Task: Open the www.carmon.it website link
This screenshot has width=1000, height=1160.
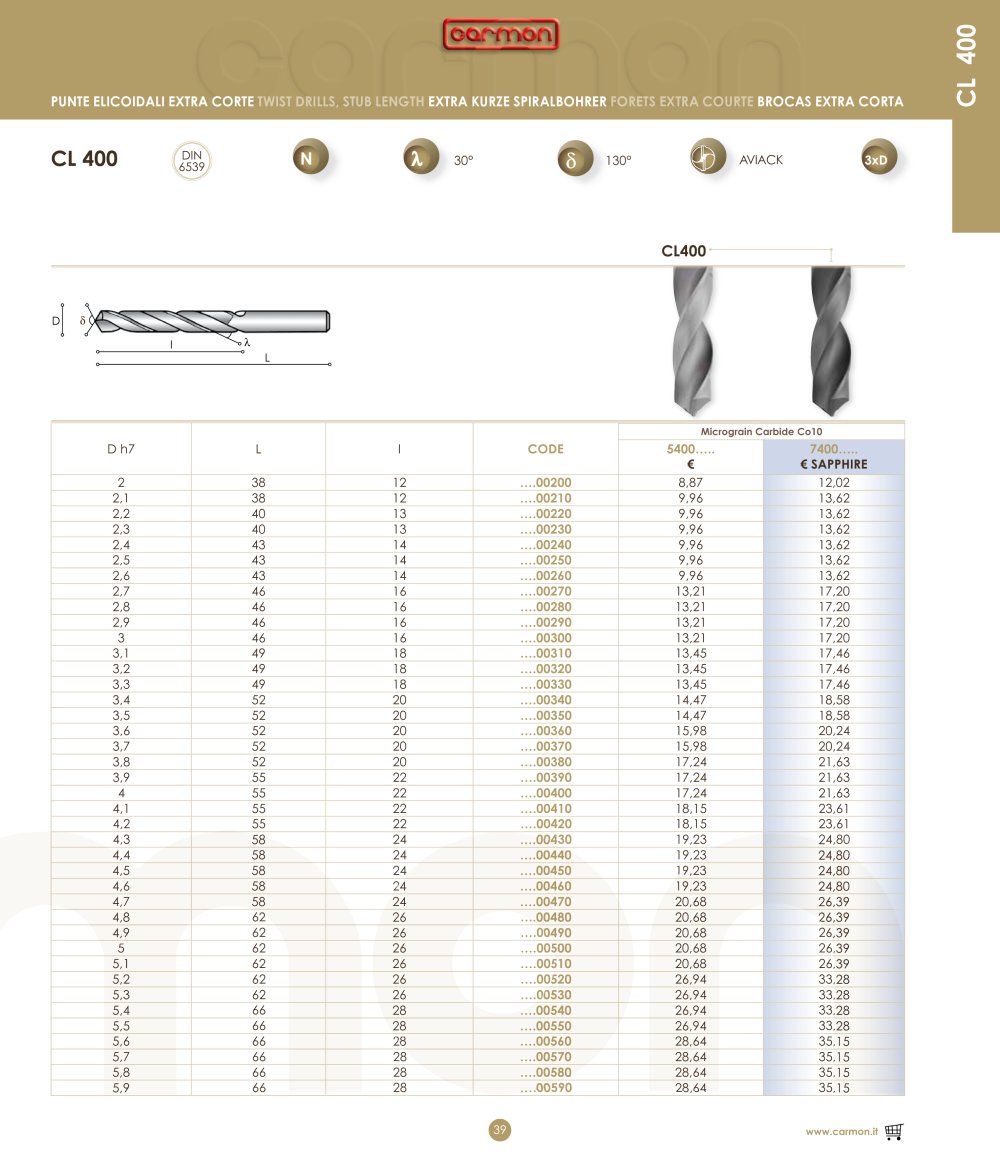Action: point(842,1131)
